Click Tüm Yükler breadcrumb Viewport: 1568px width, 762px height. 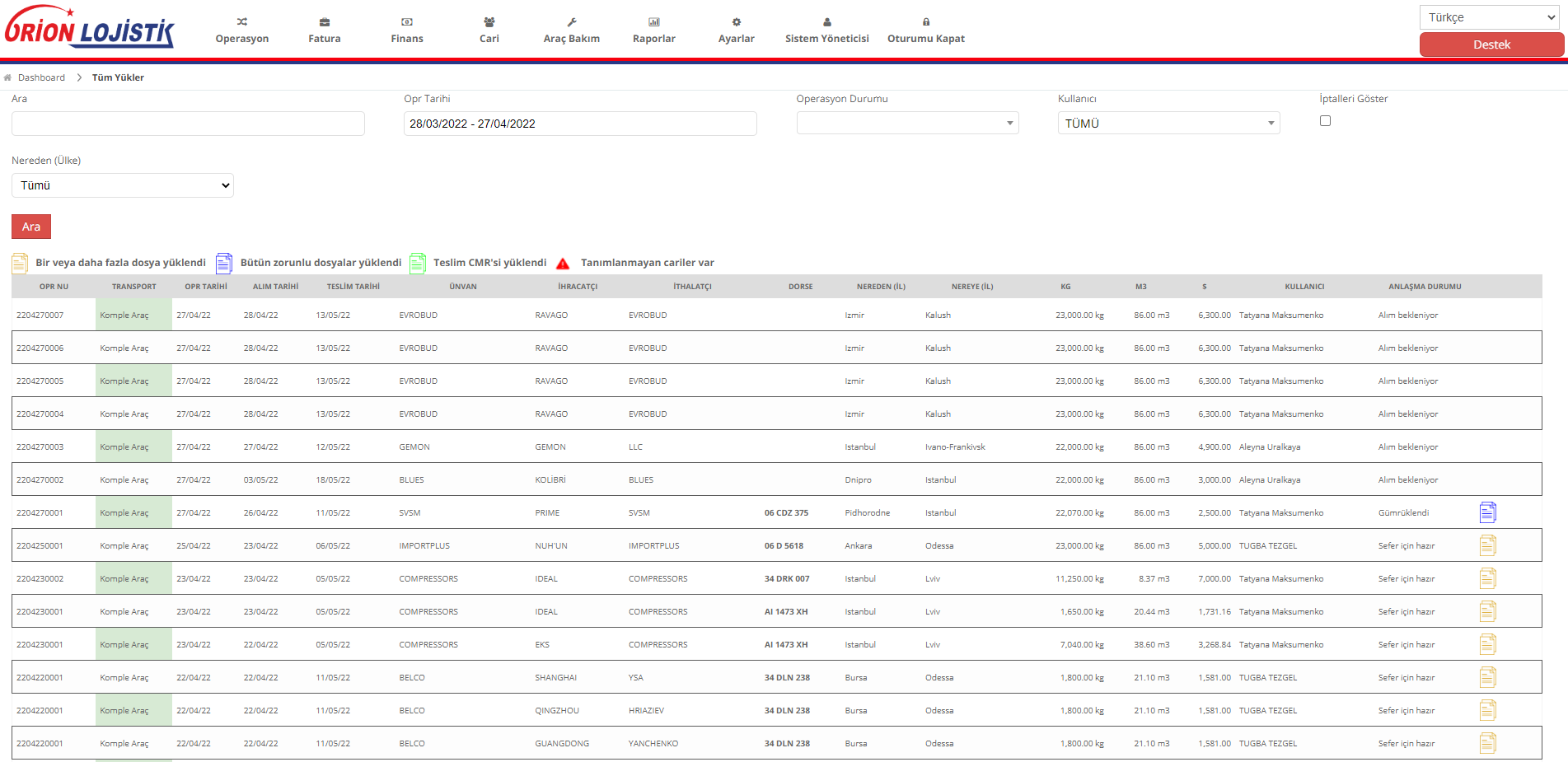pos(118,77)
